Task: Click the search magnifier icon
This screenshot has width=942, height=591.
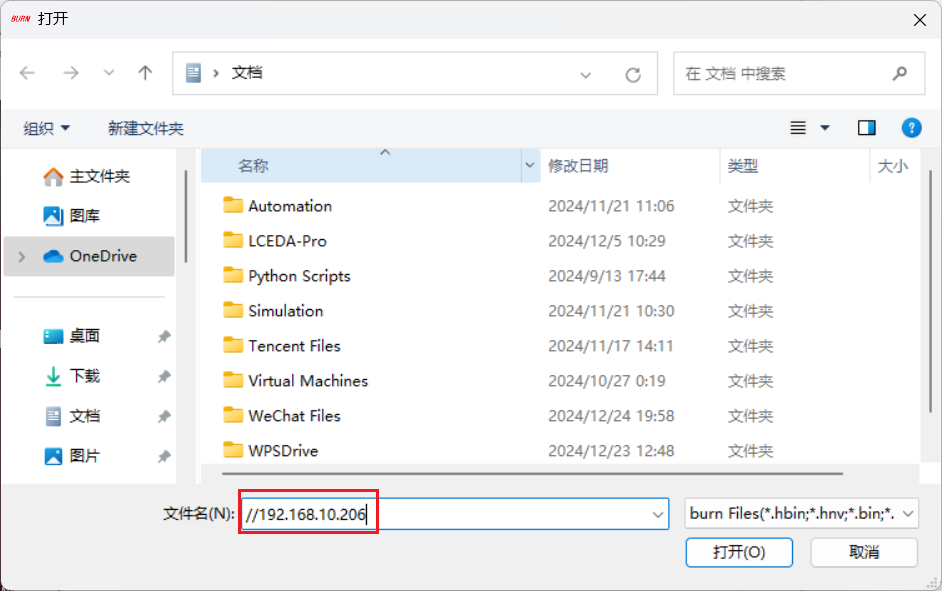Action: pos(899,73)
